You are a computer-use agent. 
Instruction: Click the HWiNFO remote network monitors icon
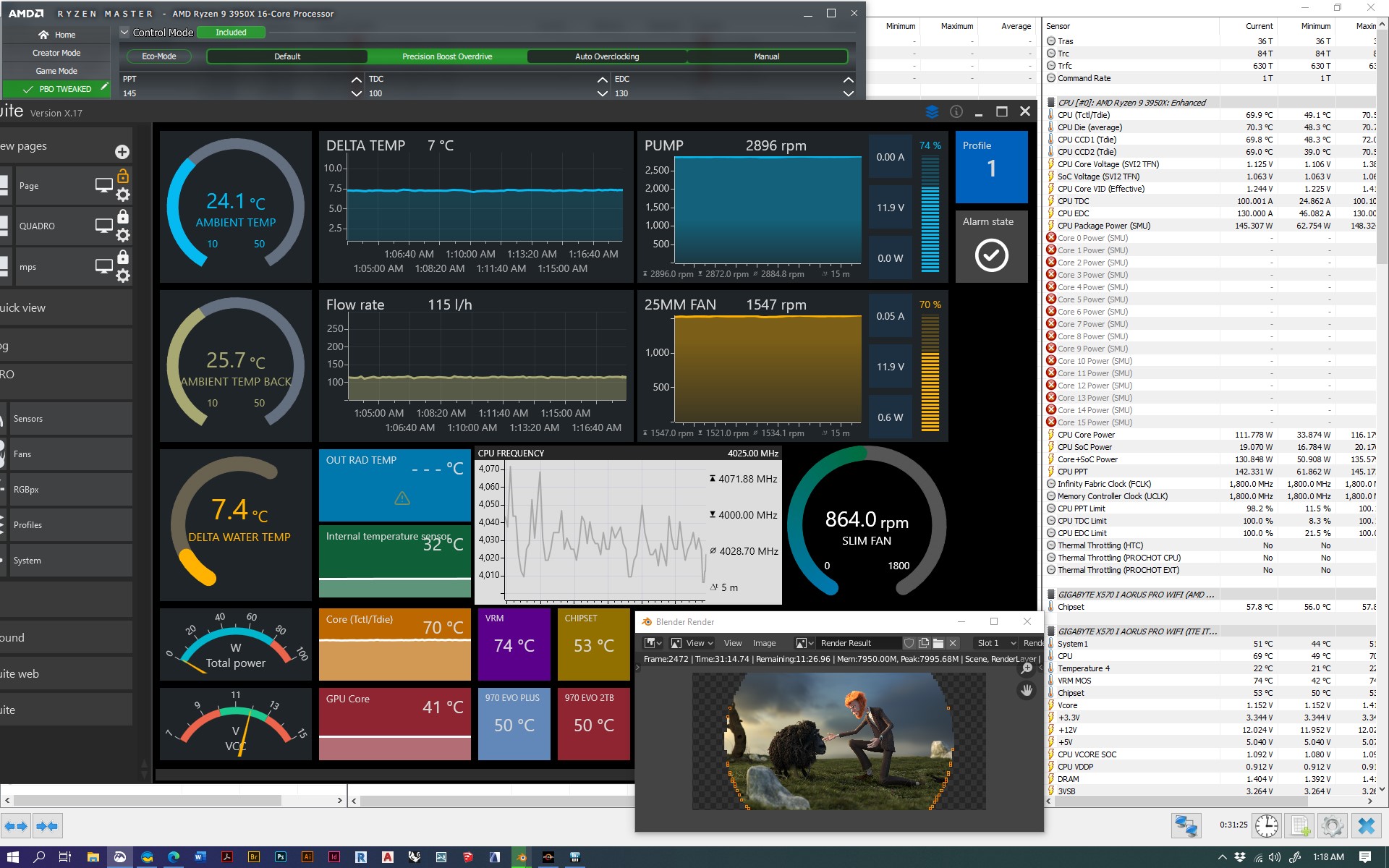pos(1186,825)
